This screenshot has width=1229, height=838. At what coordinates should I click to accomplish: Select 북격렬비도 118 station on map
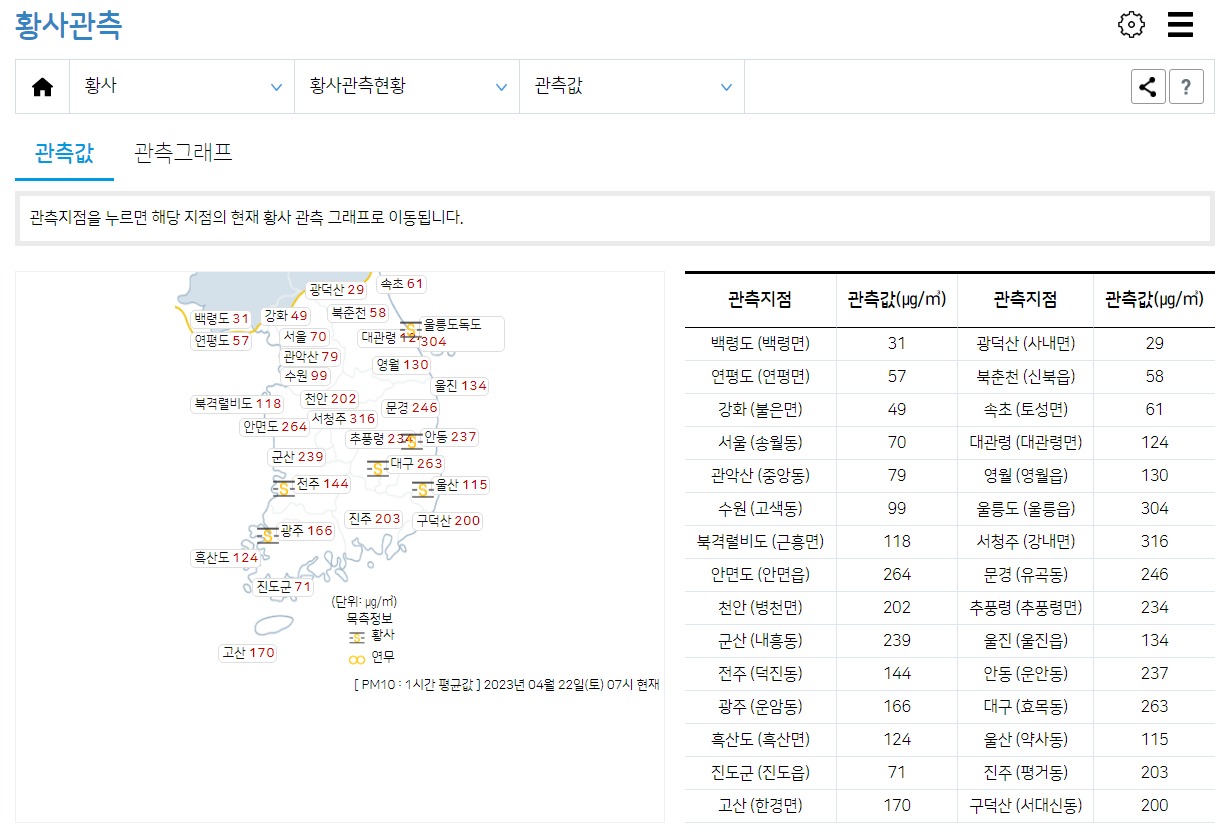[238, 404]
